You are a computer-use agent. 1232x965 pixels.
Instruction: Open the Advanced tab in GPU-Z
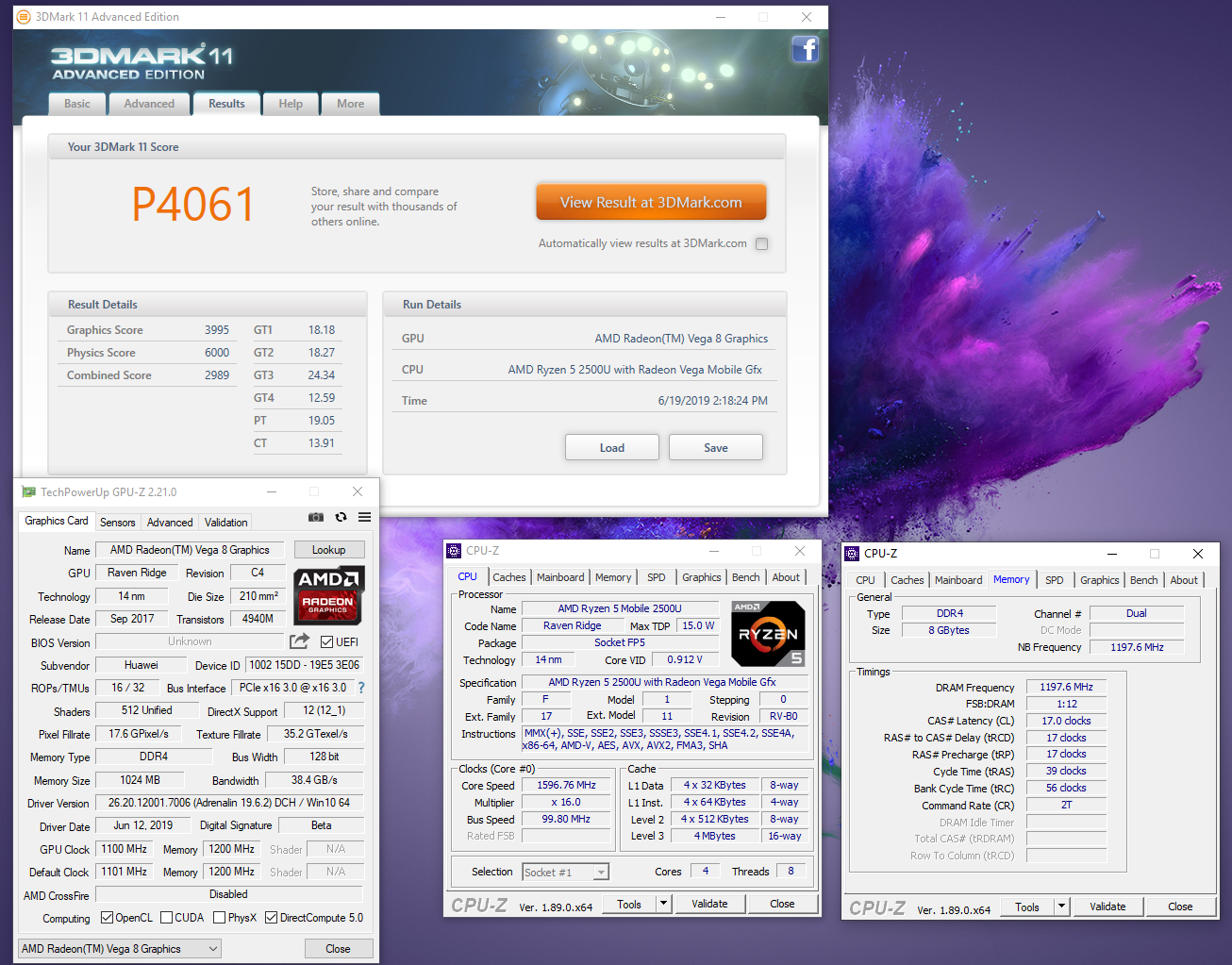[x=170, y=523]
